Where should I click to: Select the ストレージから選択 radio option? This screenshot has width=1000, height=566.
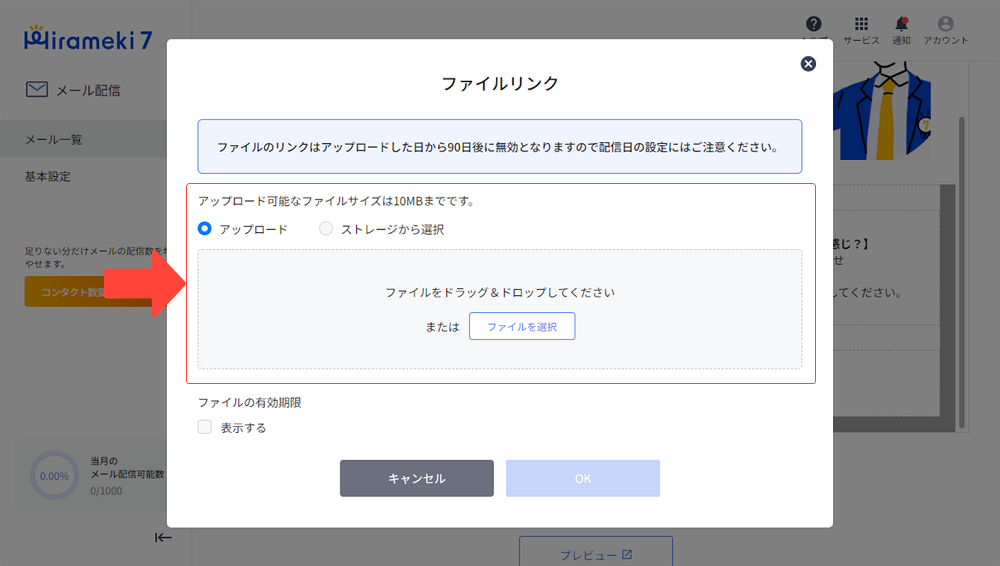point(326,228)
